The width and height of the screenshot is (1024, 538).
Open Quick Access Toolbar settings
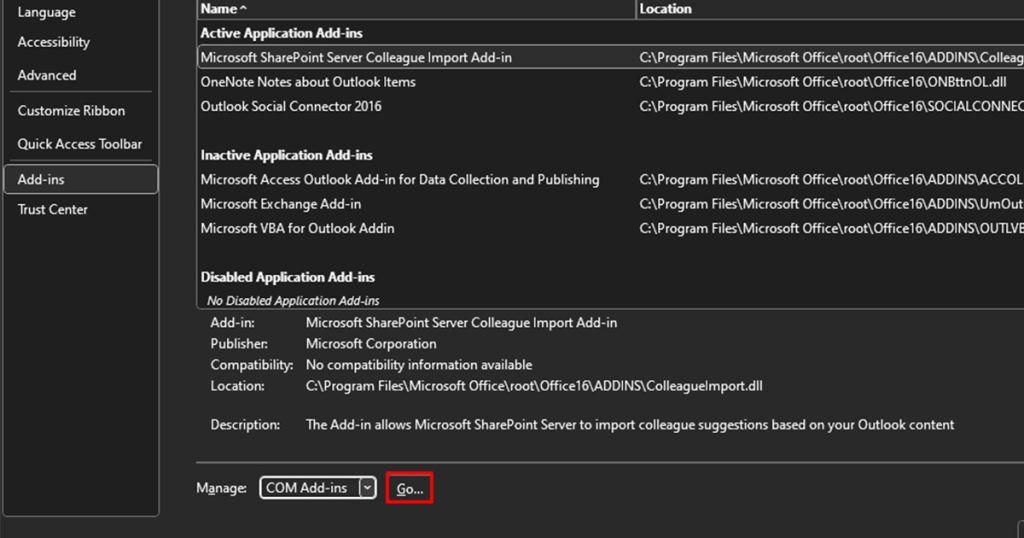(80, 144)
